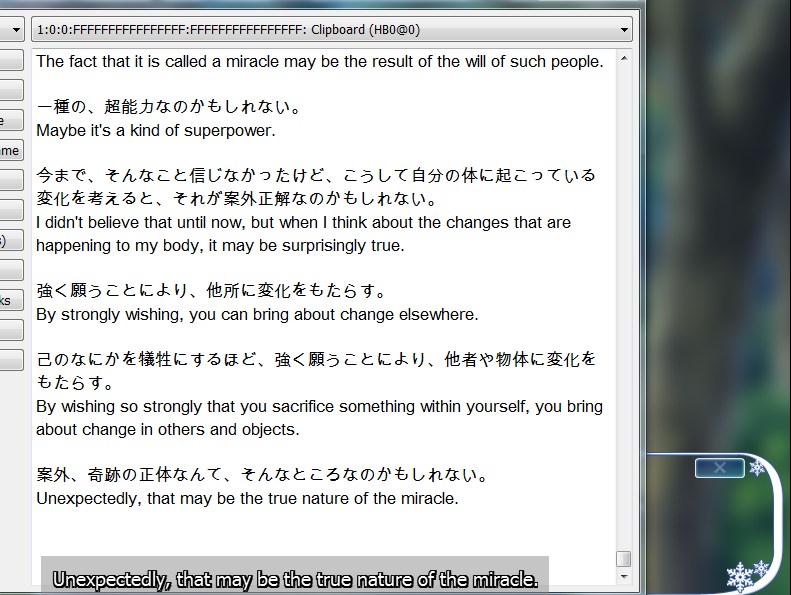Click the line "By wishing so strongly that you sacrifice..."
Screen dimensions: 791x595
tap(319, 406)
